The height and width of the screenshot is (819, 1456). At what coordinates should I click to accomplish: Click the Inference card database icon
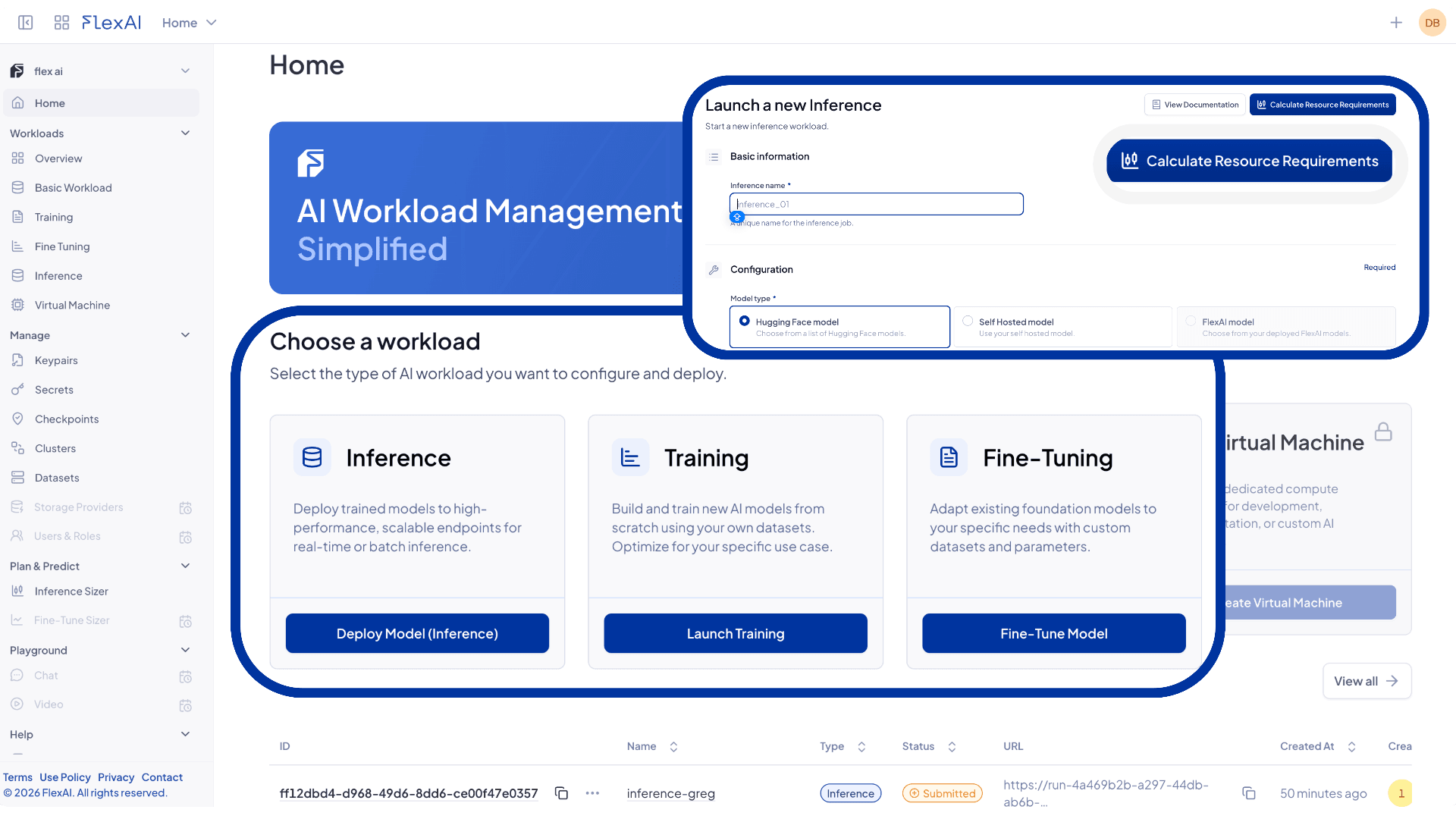(312, 457)
